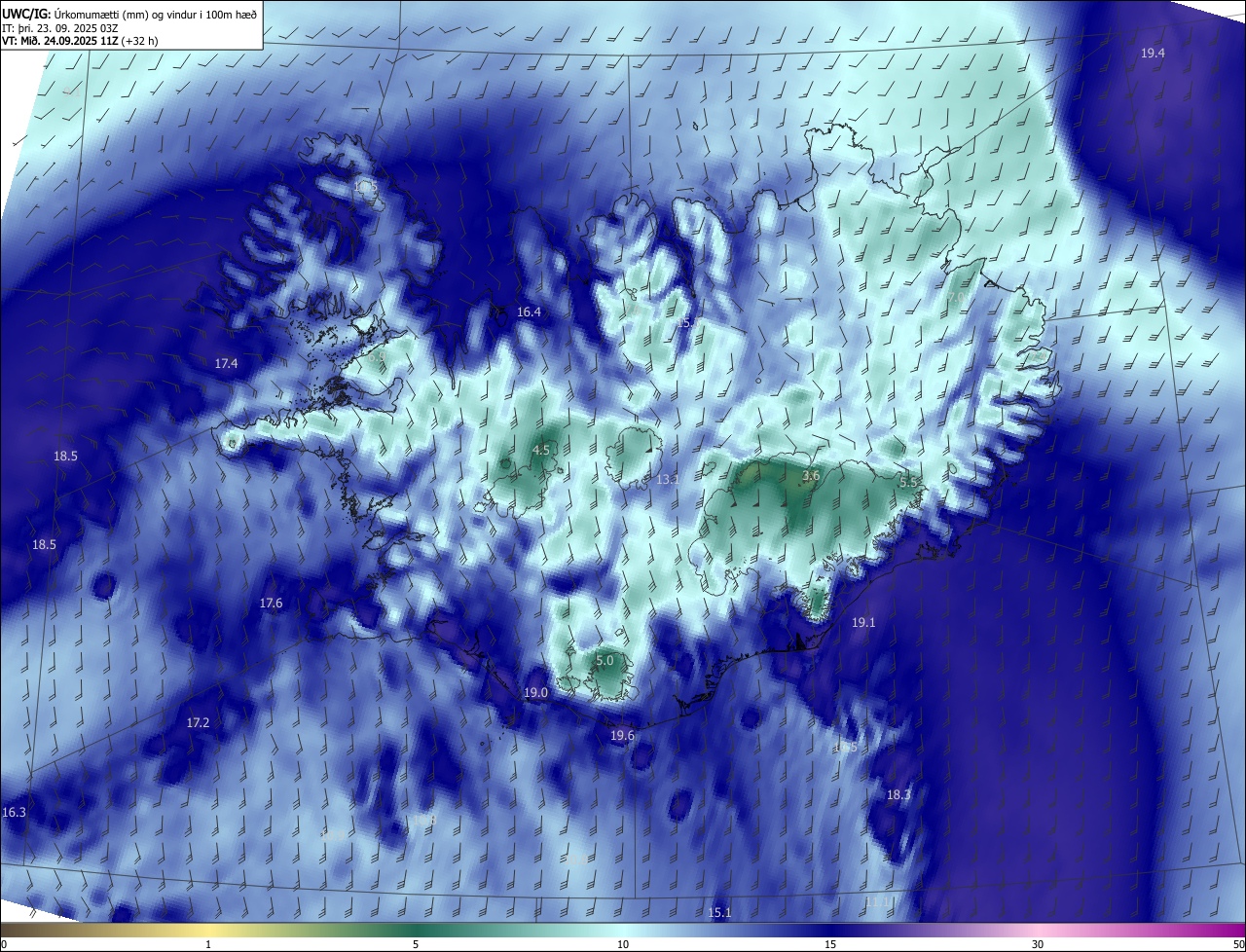1246x952 pixels.
Task: Click the valid time 'VT: Mið. 24.09.2025 11Z (+32 h)'
Action: [x=80, y=41]
